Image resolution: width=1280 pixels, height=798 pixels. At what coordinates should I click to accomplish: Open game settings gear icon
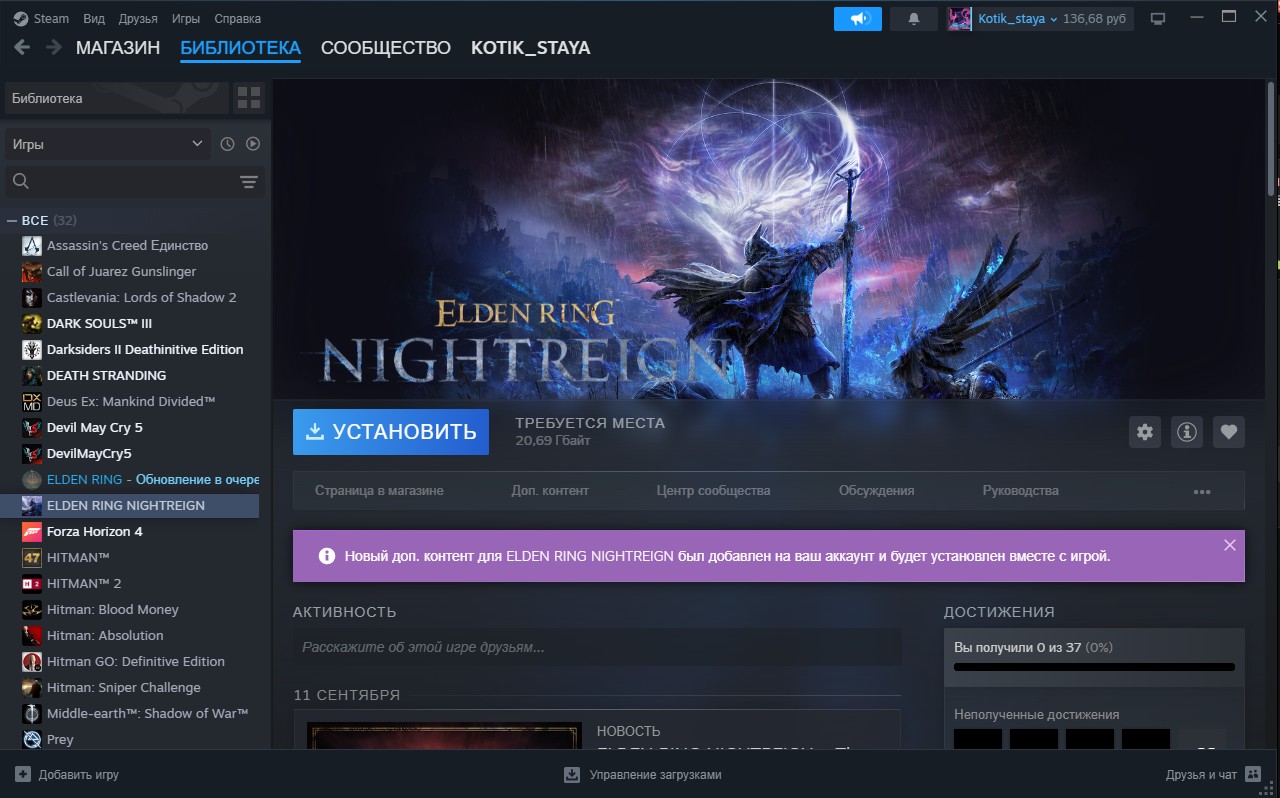pos(1145,432)
